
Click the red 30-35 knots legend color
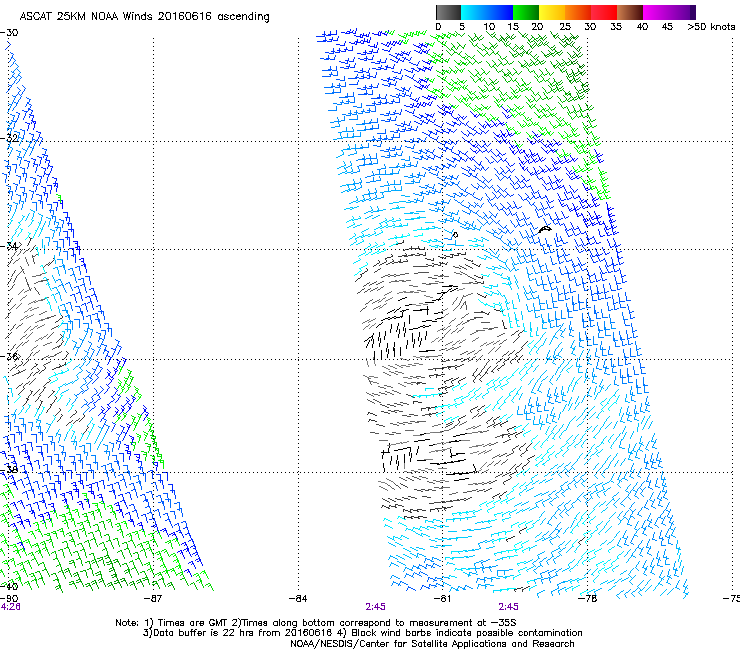(604, 12)
